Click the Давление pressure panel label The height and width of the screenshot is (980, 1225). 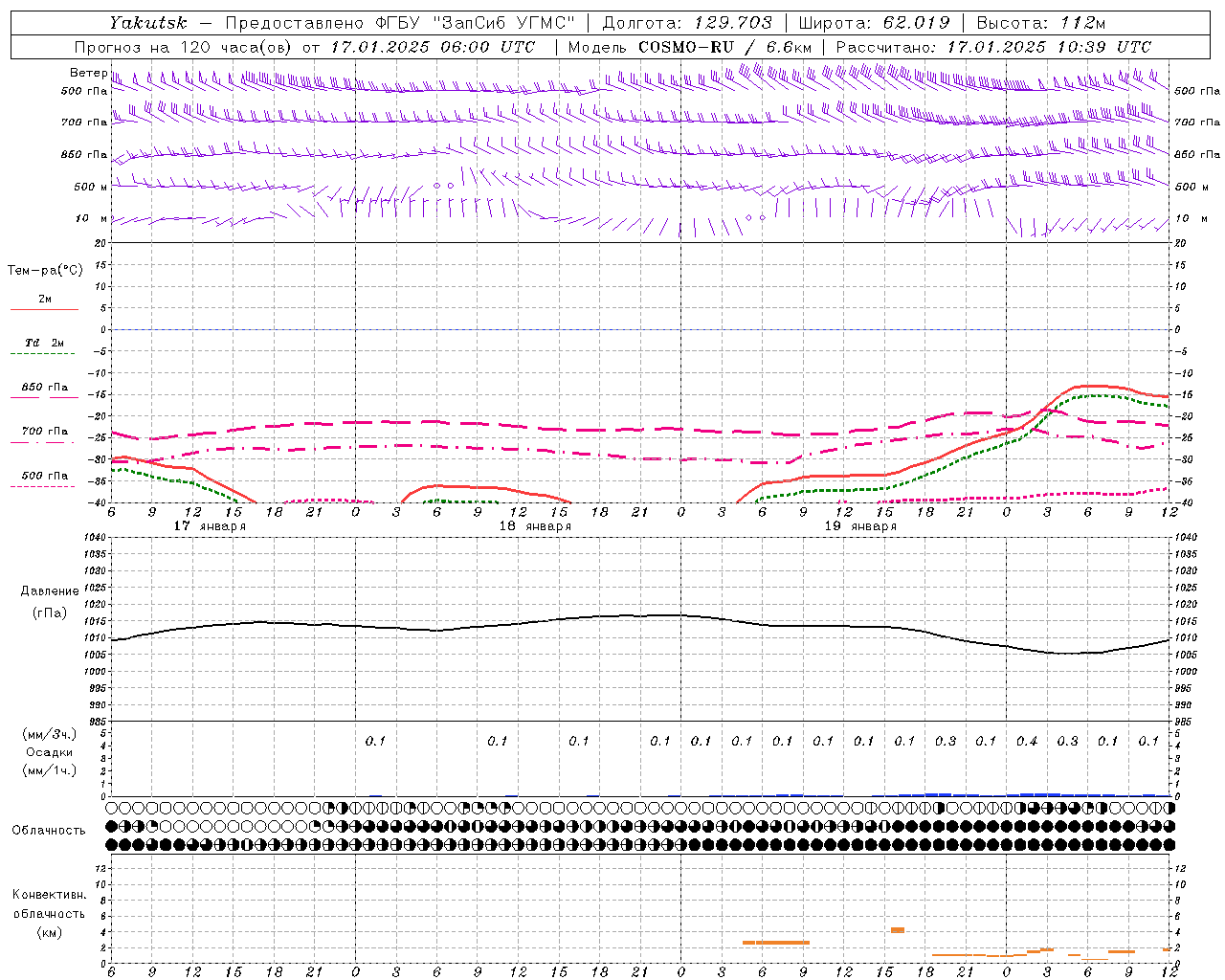coord(50,591)
